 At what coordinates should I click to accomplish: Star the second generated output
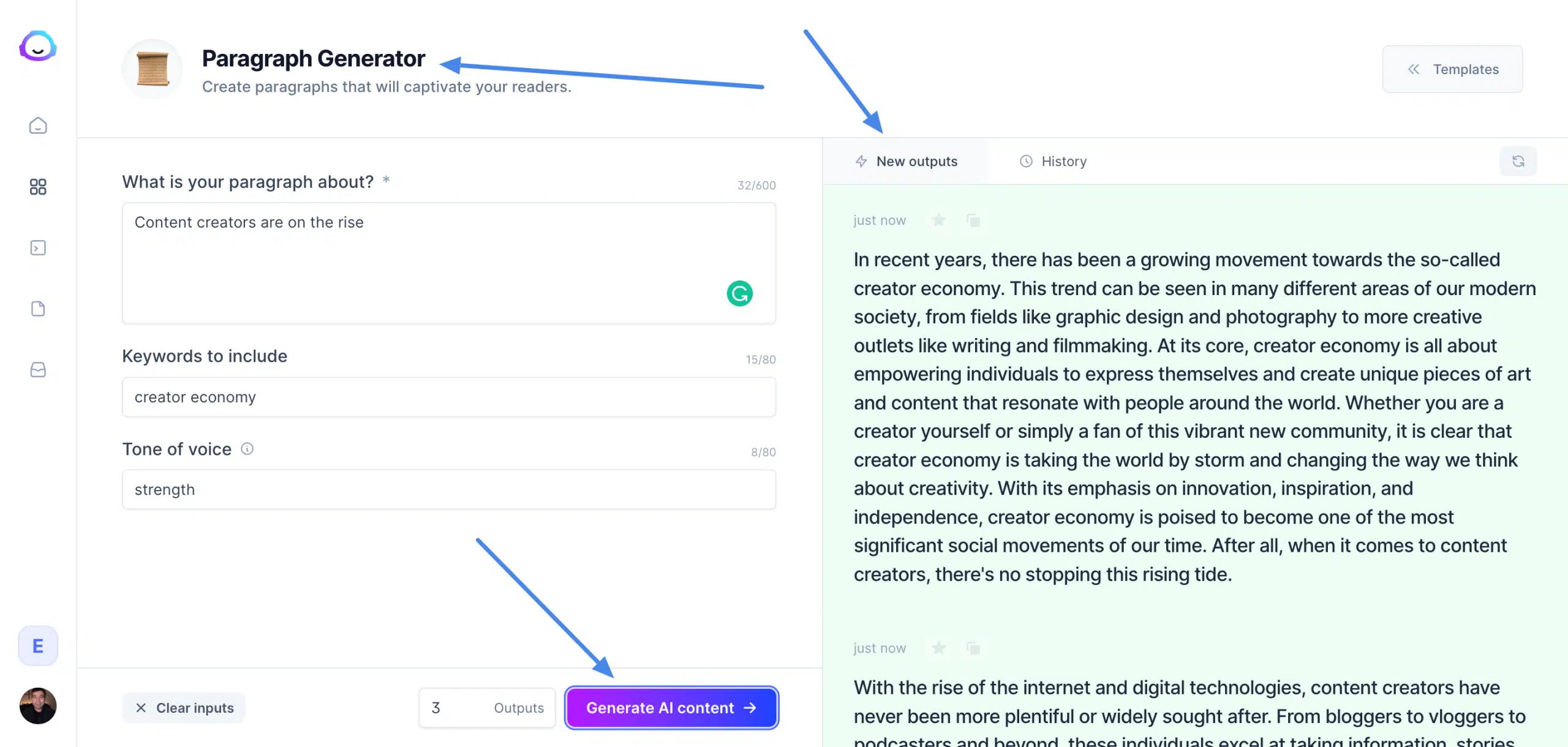pyautogui.click(x=938, y=648)
